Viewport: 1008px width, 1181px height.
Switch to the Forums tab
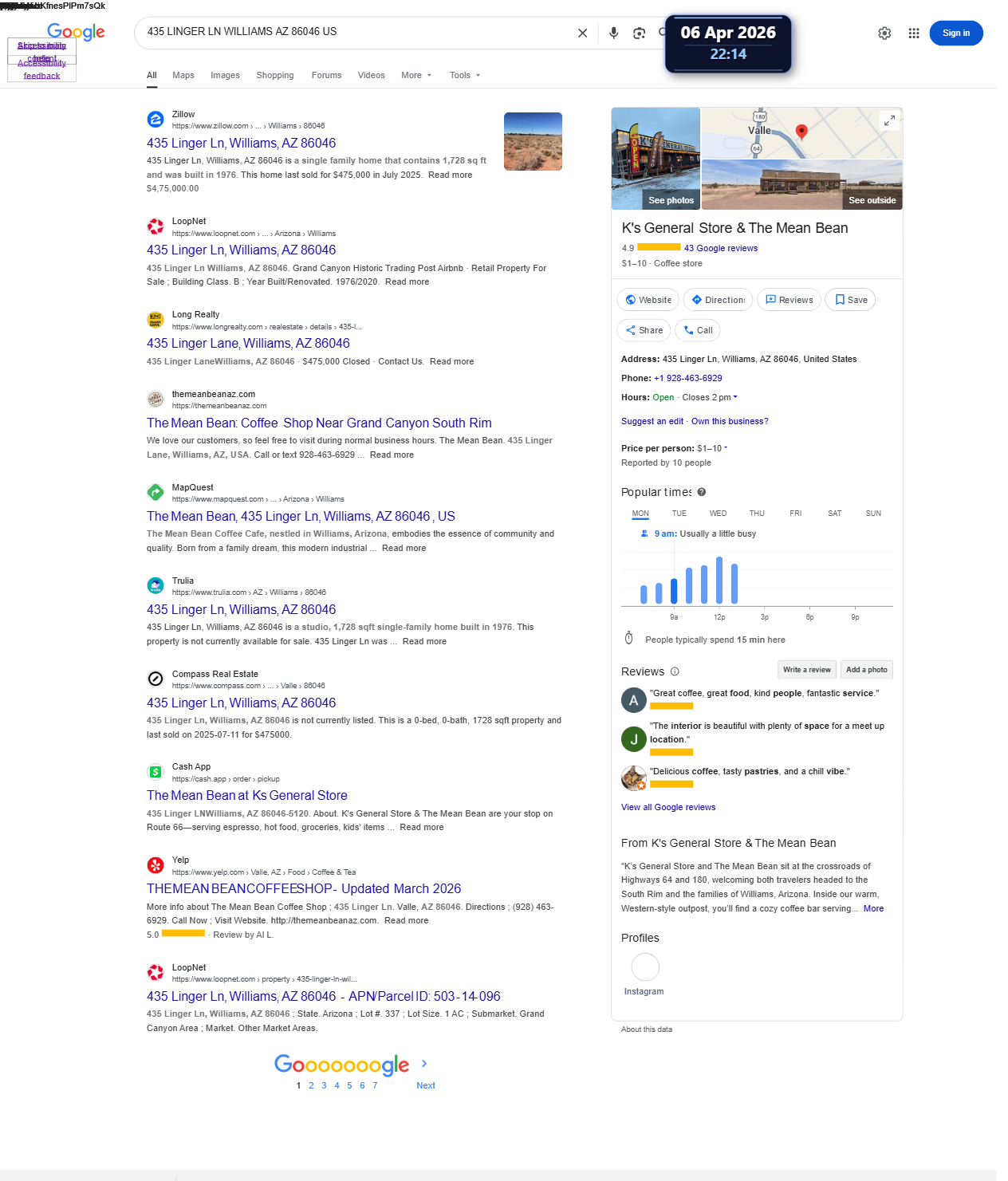(x=326, y=75)
